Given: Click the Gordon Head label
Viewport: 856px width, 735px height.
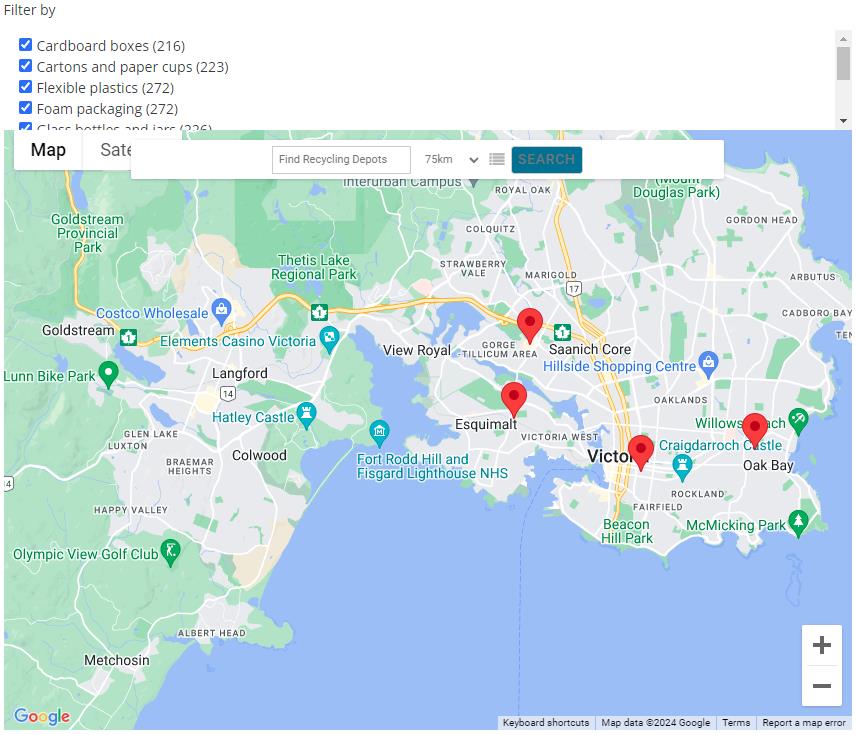Looking at the screenshot, I should coord(762,220).
